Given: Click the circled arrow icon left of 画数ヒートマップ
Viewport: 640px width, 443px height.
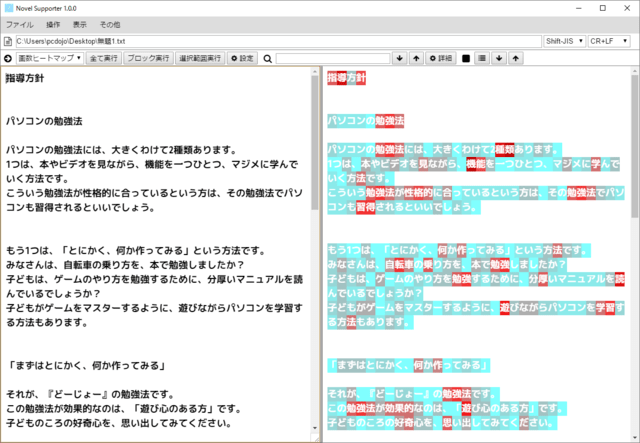Looking at the screenshot, I should [8, 59].
